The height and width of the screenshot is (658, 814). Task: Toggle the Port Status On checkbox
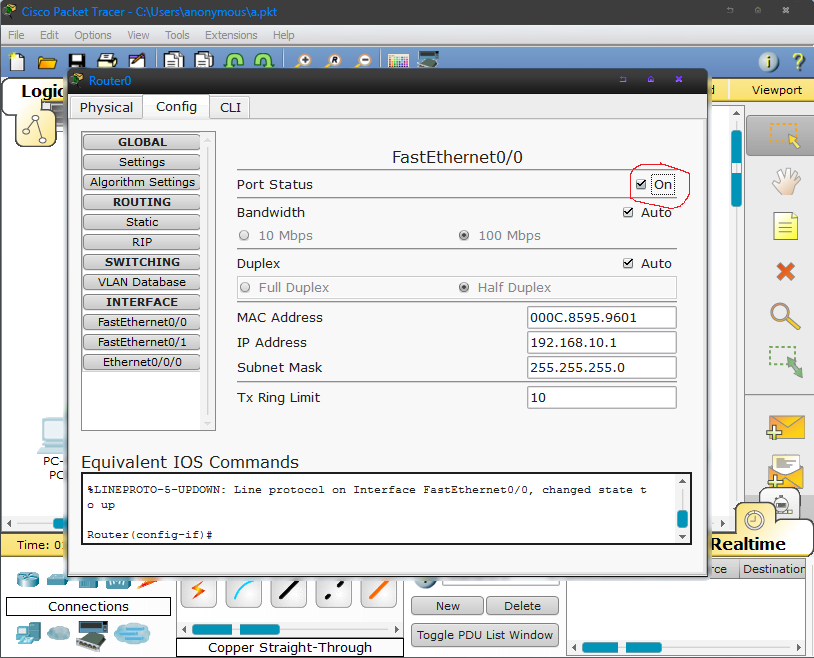pos(641,184)
